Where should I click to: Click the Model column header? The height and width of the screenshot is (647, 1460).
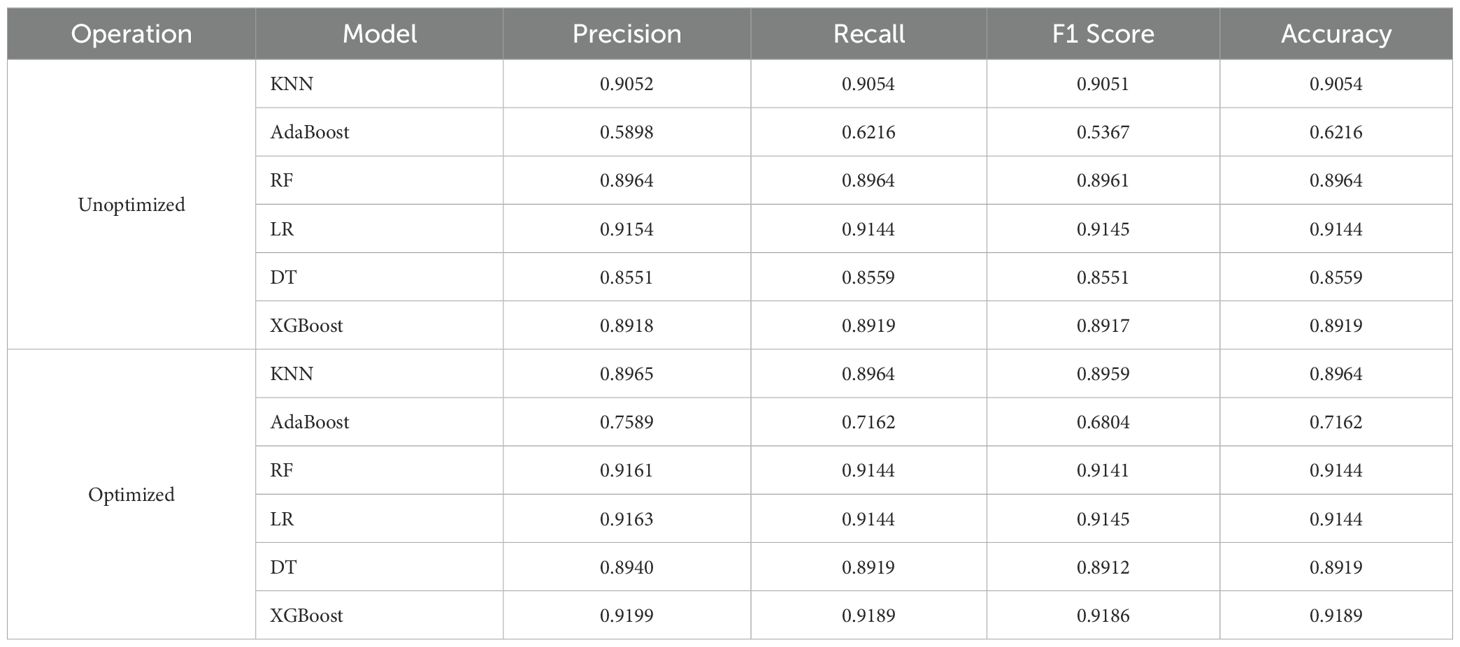coord(379,34)
